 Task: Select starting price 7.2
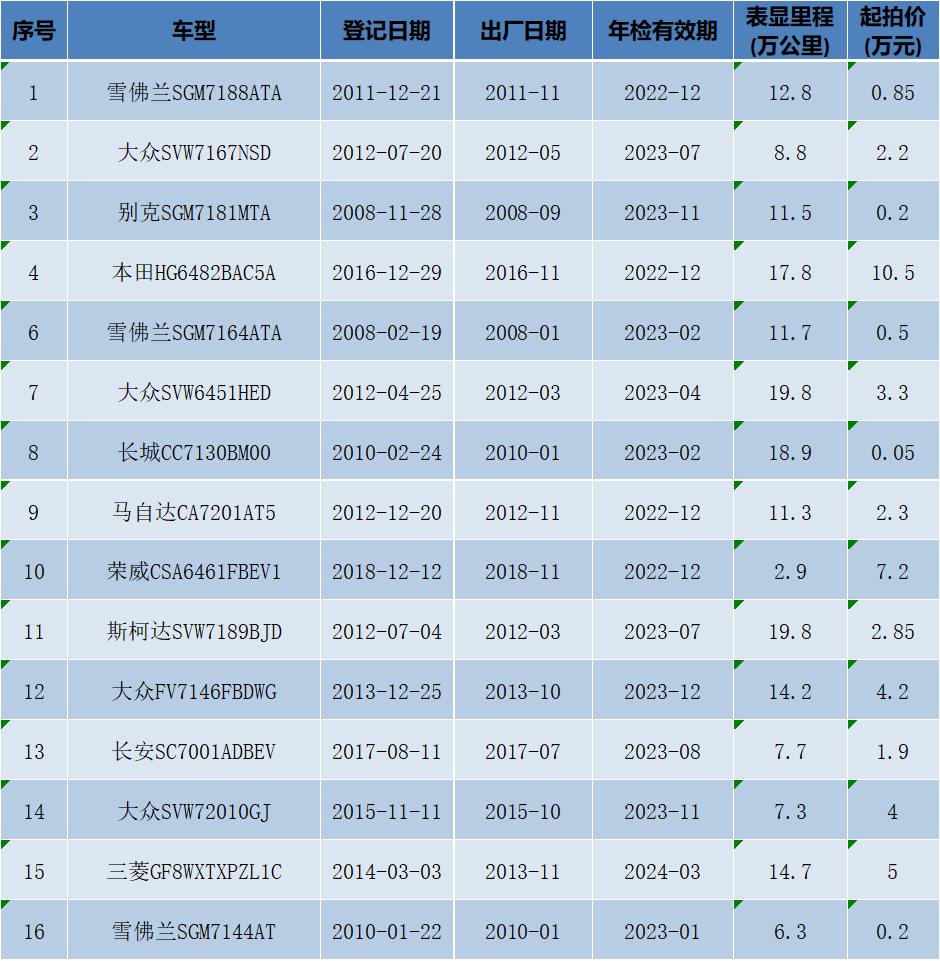(x=893, y=571)
